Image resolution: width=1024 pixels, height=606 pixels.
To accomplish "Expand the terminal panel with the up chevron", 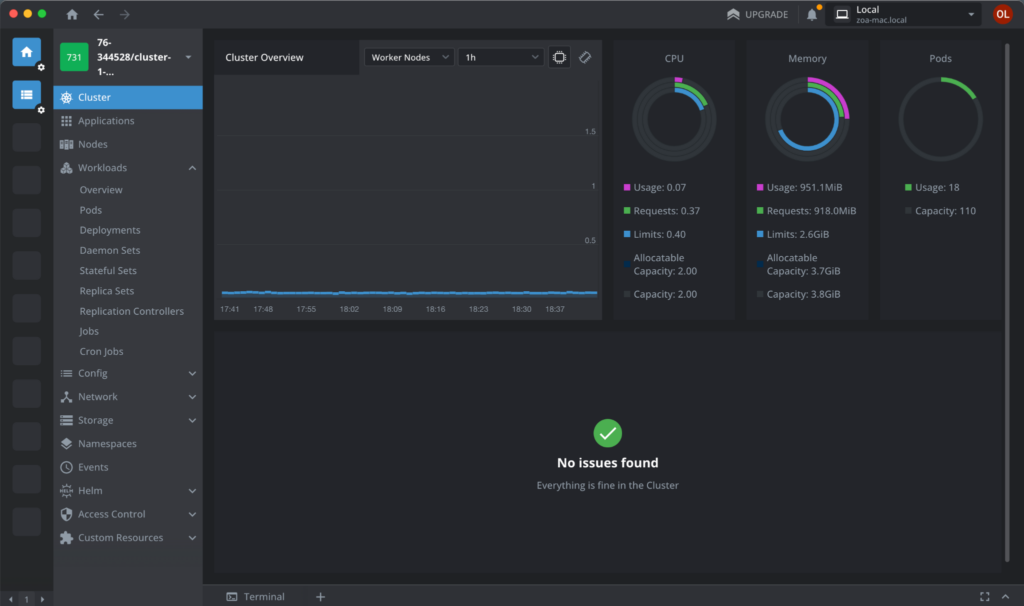I will 1006,596.
